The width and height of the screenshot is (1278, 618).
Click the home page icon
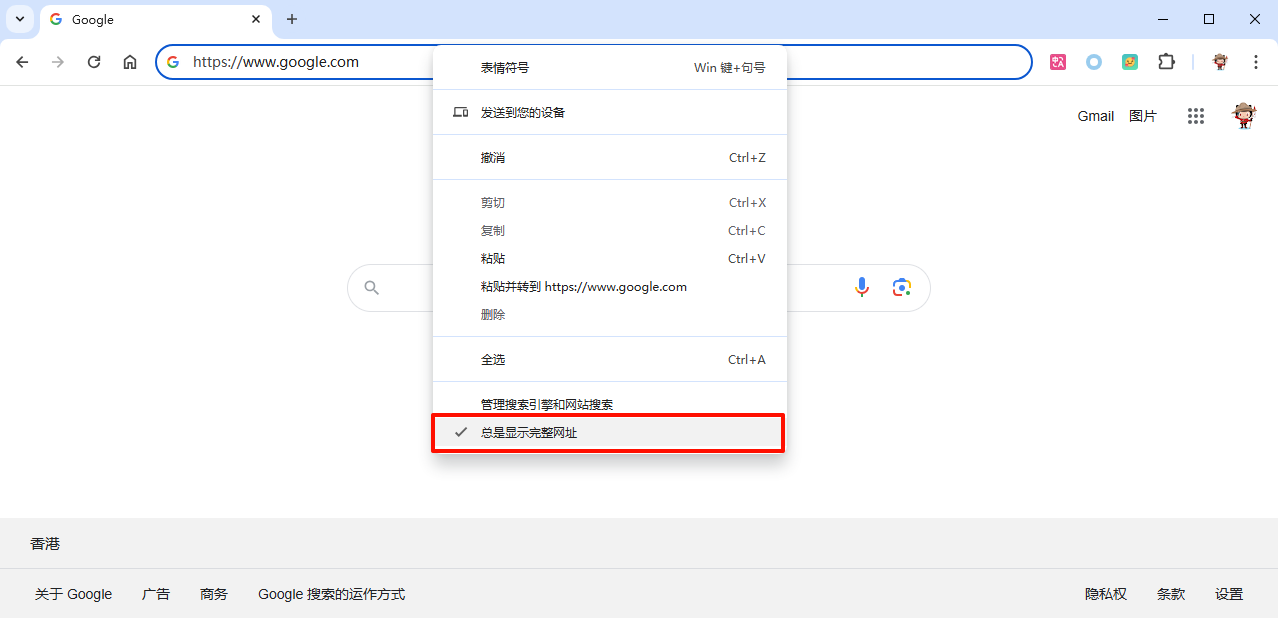pos(130,62)
